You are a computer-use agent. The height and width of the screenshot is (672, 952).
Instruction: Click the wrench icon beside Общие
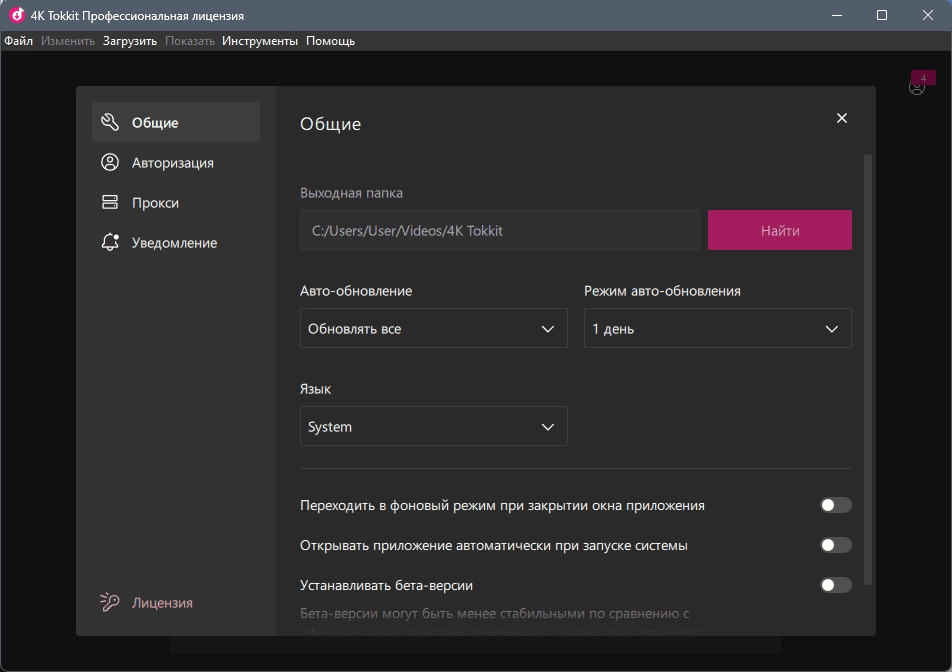point(110,122)
